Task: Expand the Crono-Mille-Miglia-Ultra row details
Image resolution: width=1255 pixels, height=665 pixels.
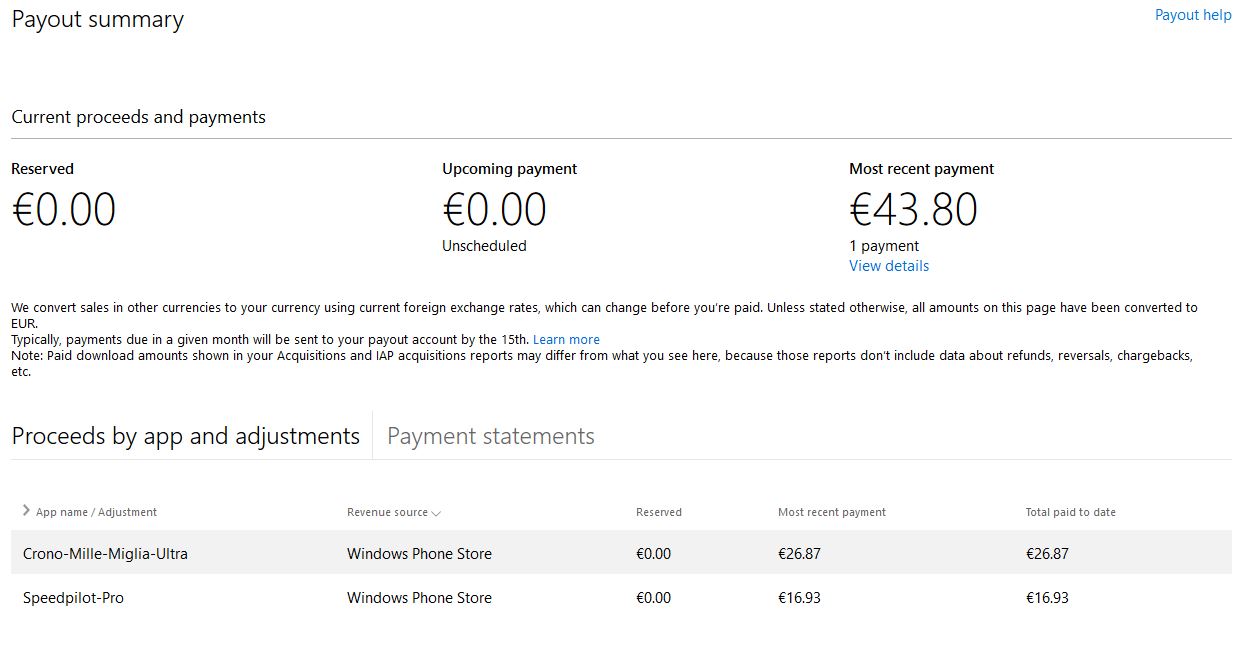Action: 25,553
